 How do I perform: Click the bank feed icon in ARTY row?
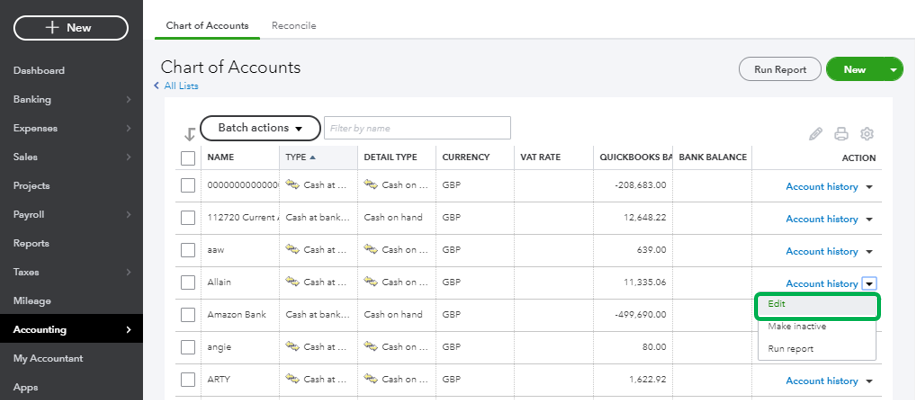point(293,380)
